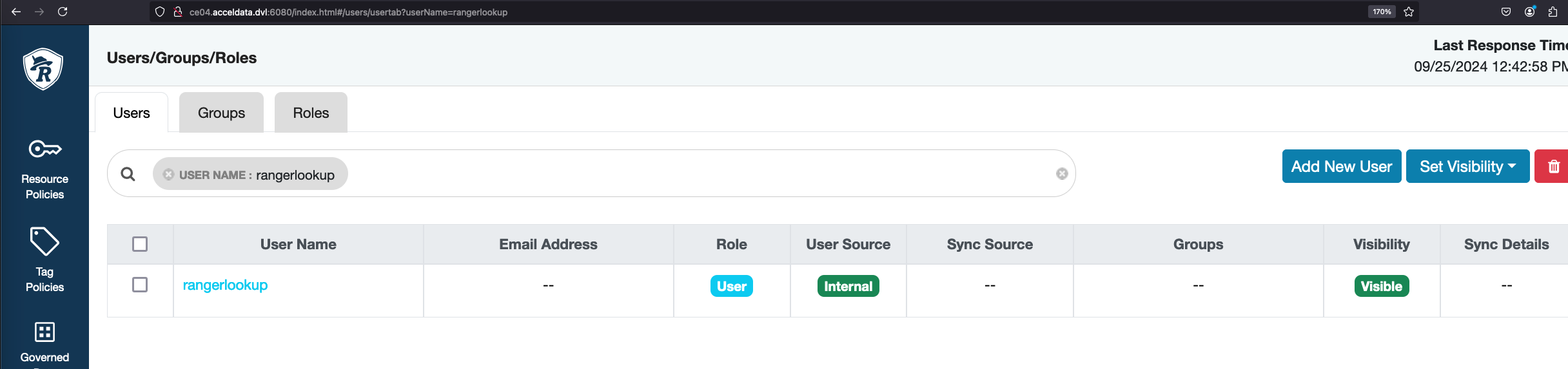Open Governed section grid icon

[44, 332]
